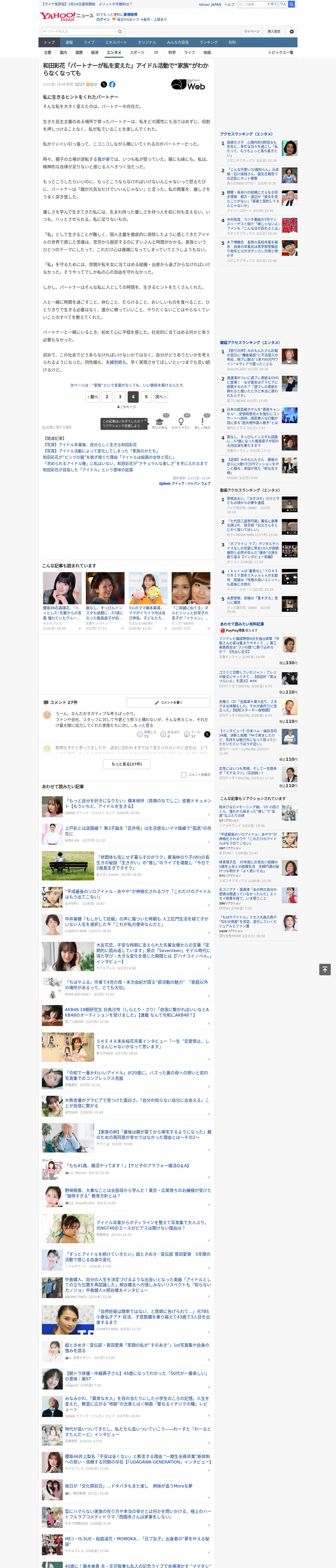This screenshot has height=1568, width=336.
Task: Open 上戸彩とは逆路線 武井咲 article
Action: coord(138,831)
